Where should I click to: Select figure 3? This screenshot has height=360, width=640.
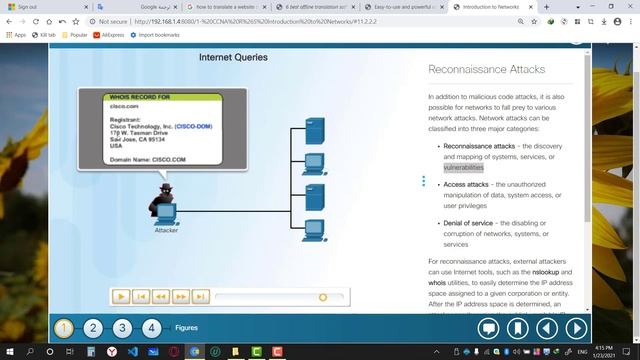point(122,328)
